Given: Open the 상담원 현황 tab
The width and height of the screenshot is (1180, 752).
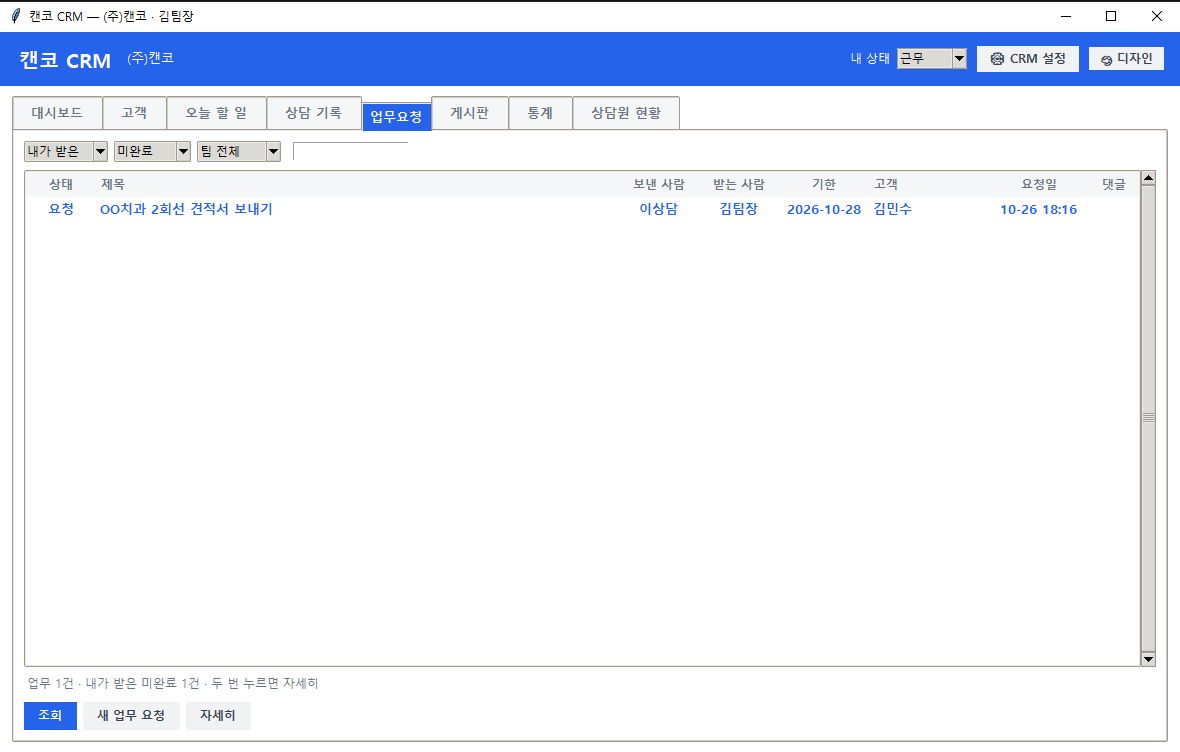Looking at the screenshot, I should tap(626, 113).
